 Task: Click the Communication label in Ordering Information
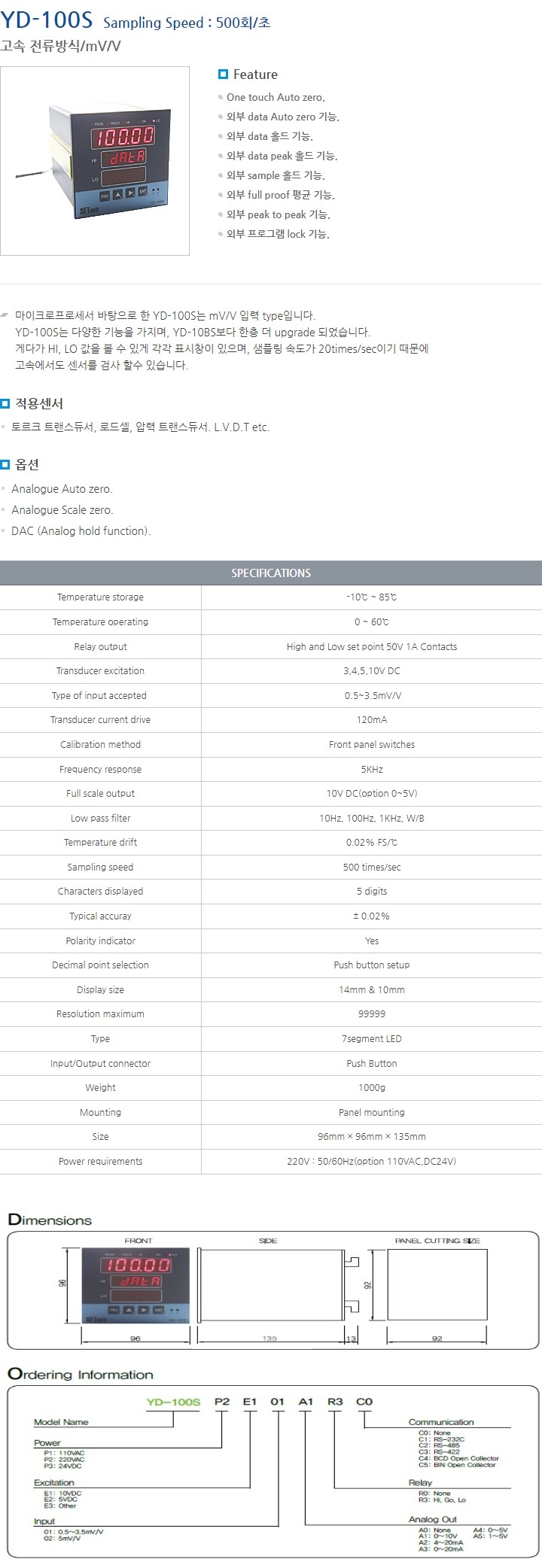[x=441, y=1422]
